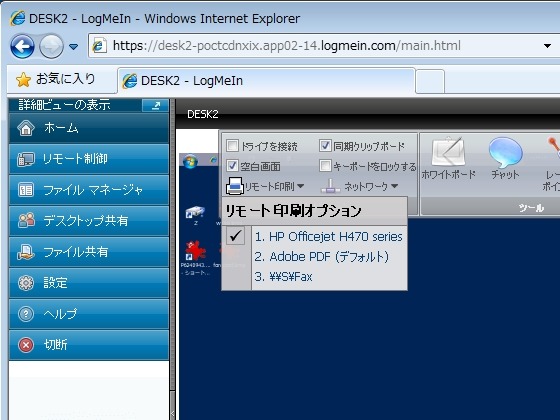Open a new blank browser tab
Viewport: 560px width, 420px height.
tap(430, 81)
